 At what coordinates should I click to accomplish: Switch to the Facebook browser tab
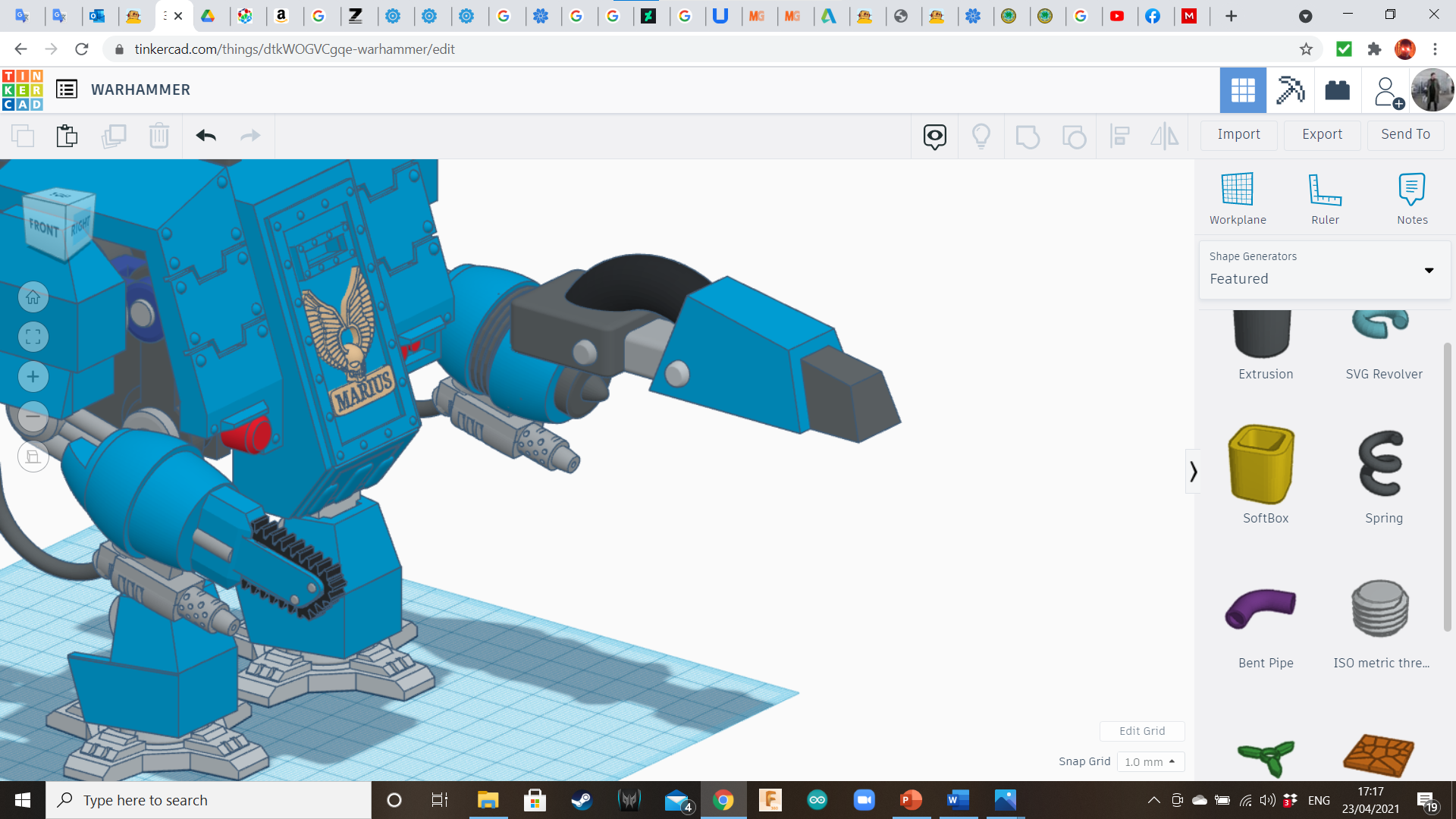(1153, 16)
